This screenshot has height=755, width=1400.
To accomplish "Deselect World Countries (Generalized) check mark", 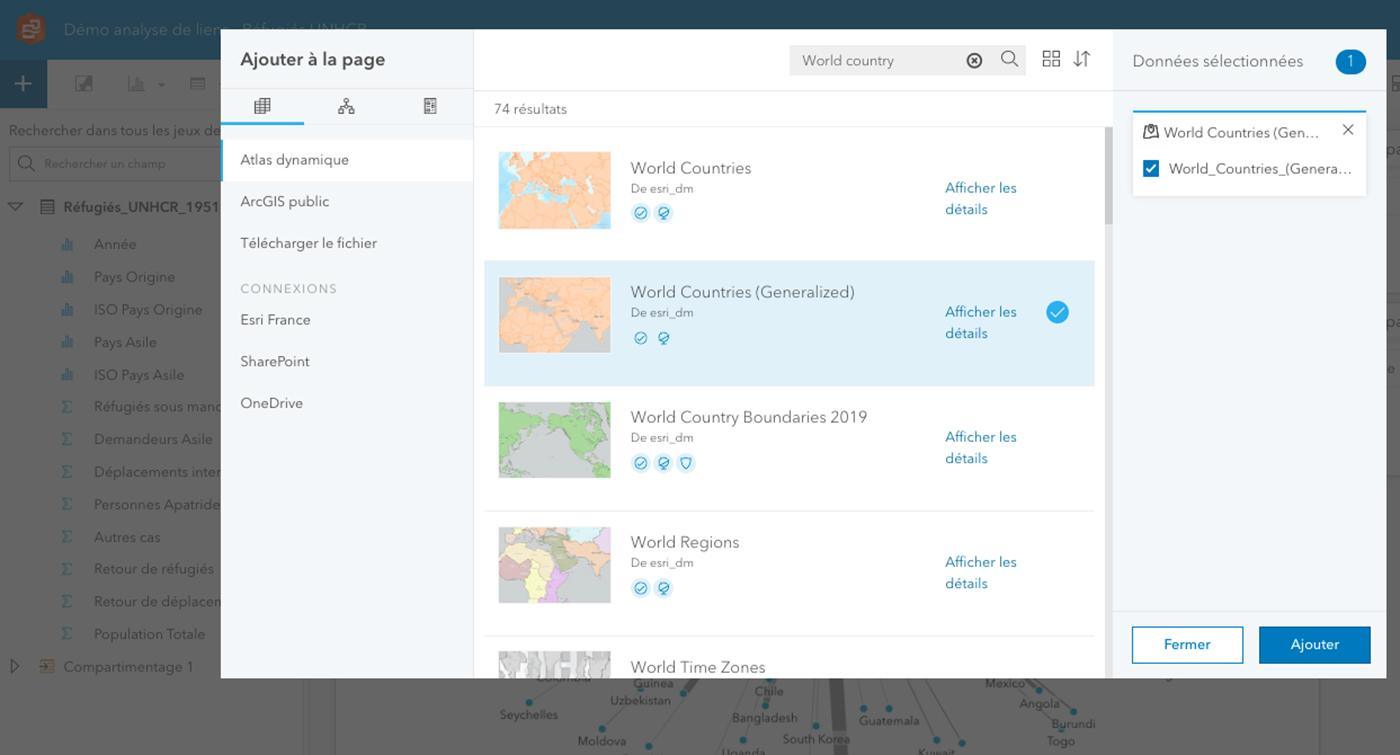I will pyautogui.click(x=1057, y=312).
